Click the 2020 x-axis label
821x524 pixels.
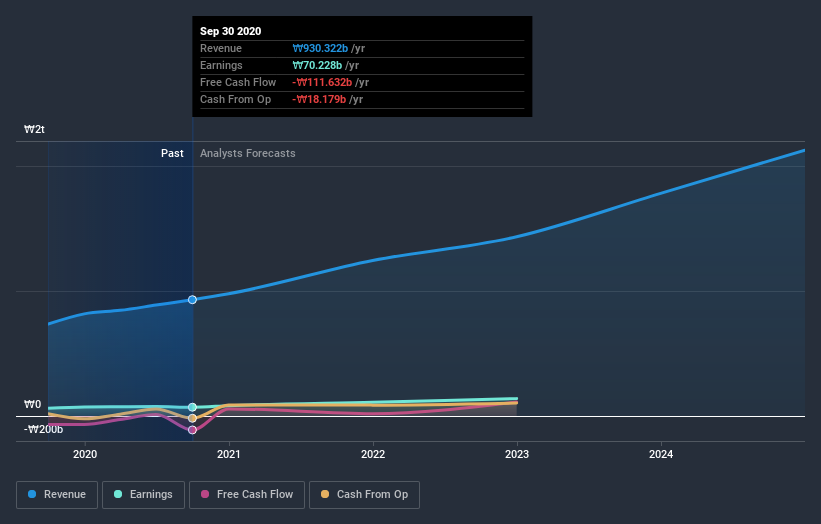pos(85,454)
